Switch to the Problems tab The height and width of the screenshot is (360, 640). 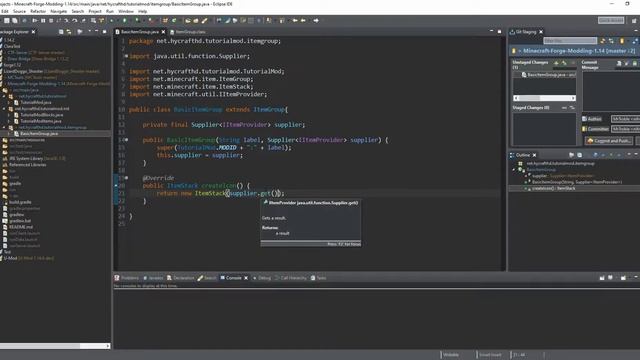(127, 278)
